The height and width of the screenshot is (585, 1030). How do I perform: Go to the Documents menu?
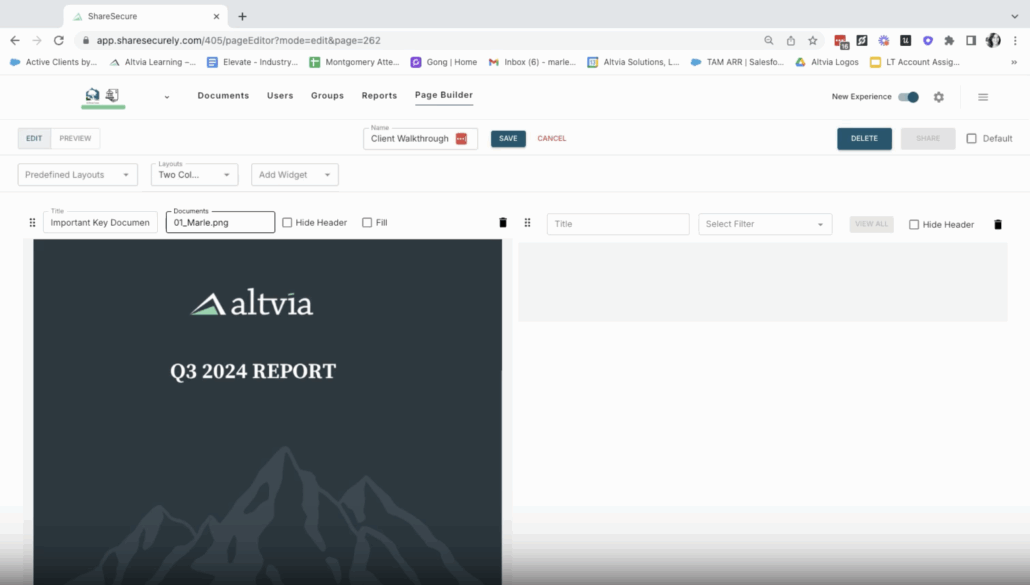click(223, 96)
